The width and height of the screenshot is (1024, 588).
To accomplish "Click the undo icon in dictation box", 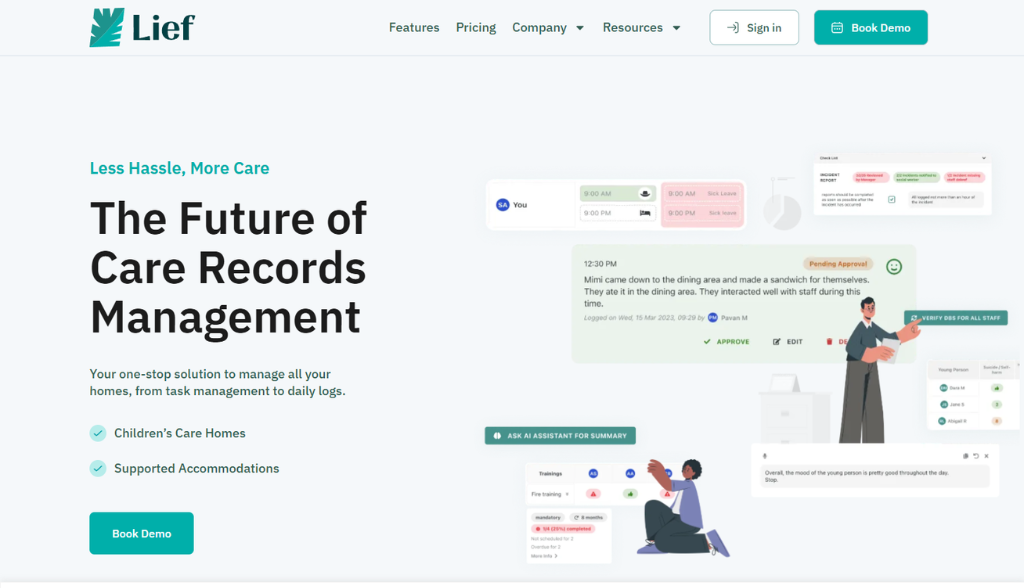I will [975, 456].
